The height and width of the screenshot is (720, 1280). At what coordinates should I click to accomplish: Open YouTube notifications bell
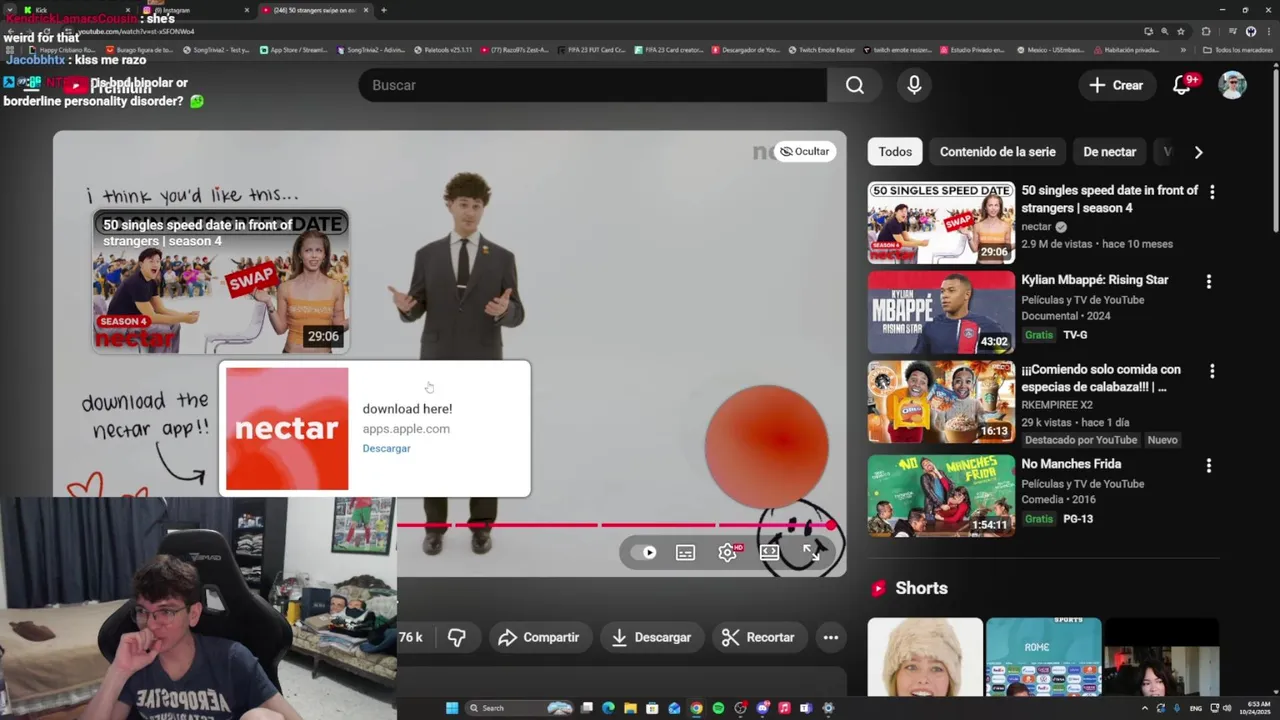[x=1183, y=85]
